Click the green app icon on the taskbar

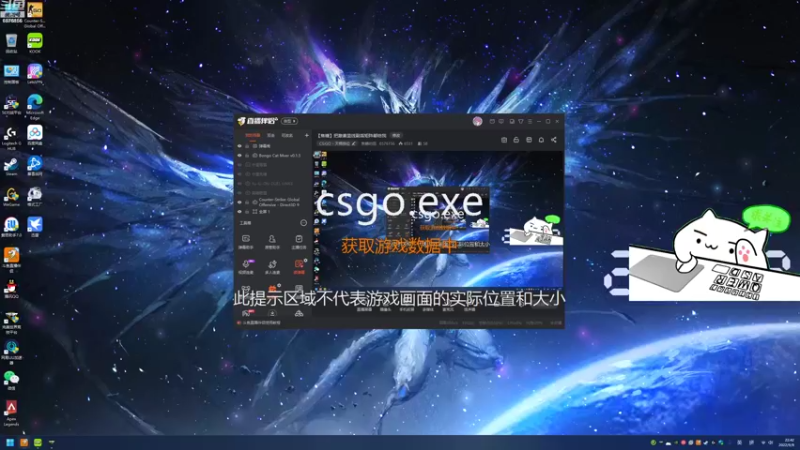(x=38, y=442)
